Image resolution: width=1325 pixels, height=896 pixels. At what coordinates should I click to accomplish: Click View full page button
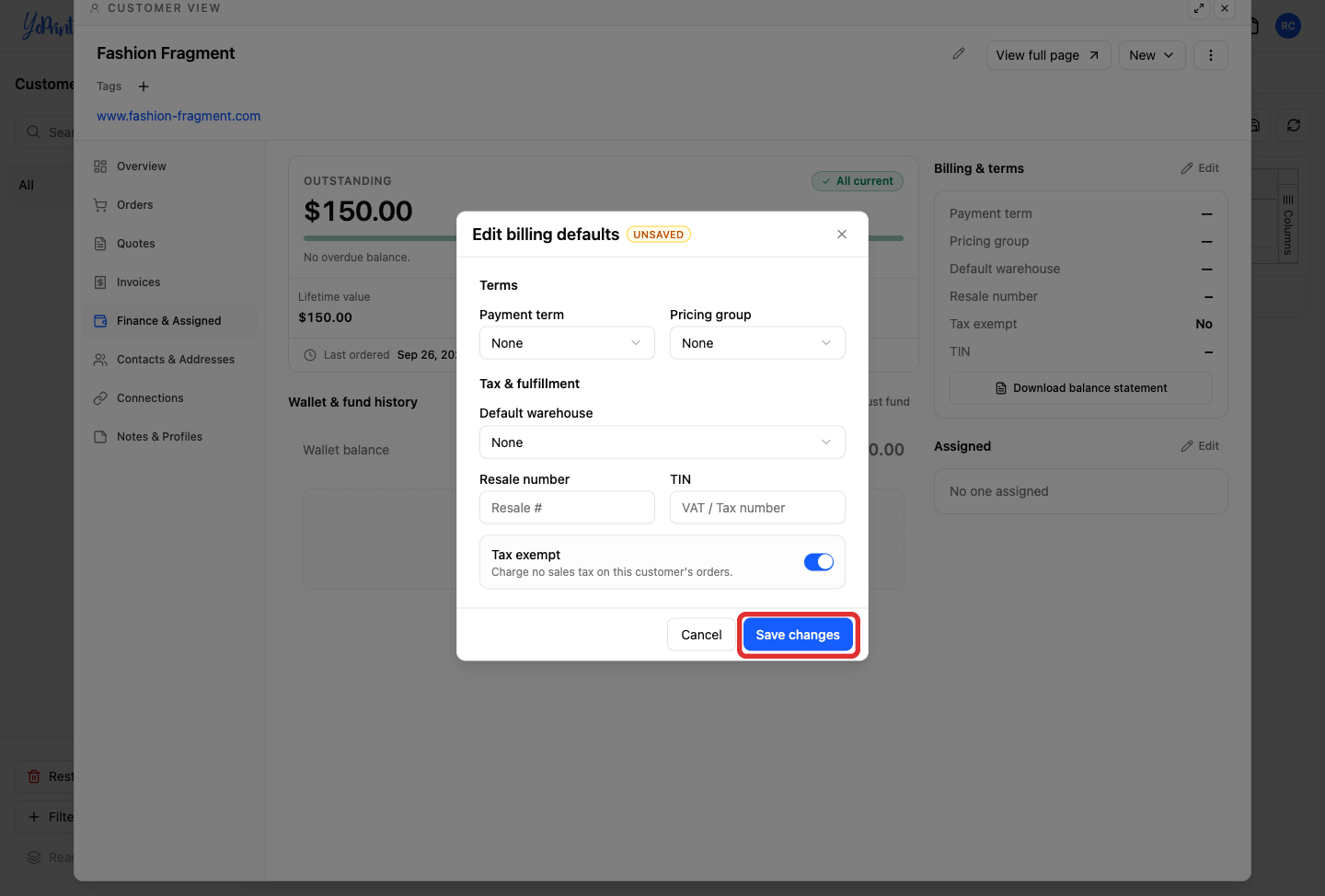pos(1048,55)
